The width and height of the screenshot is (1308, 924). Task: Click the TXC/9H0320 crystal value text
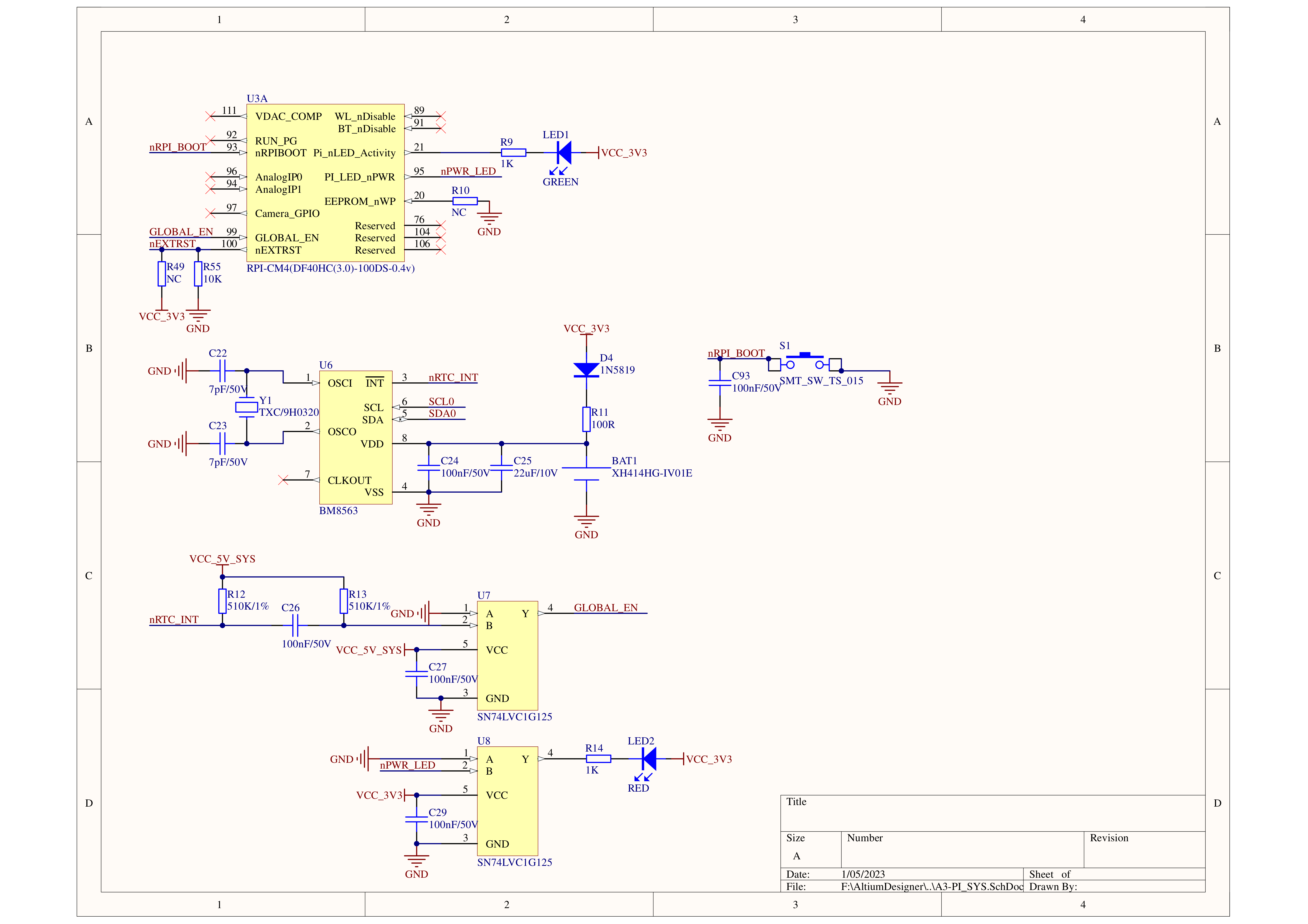click(x=289, y=412)
